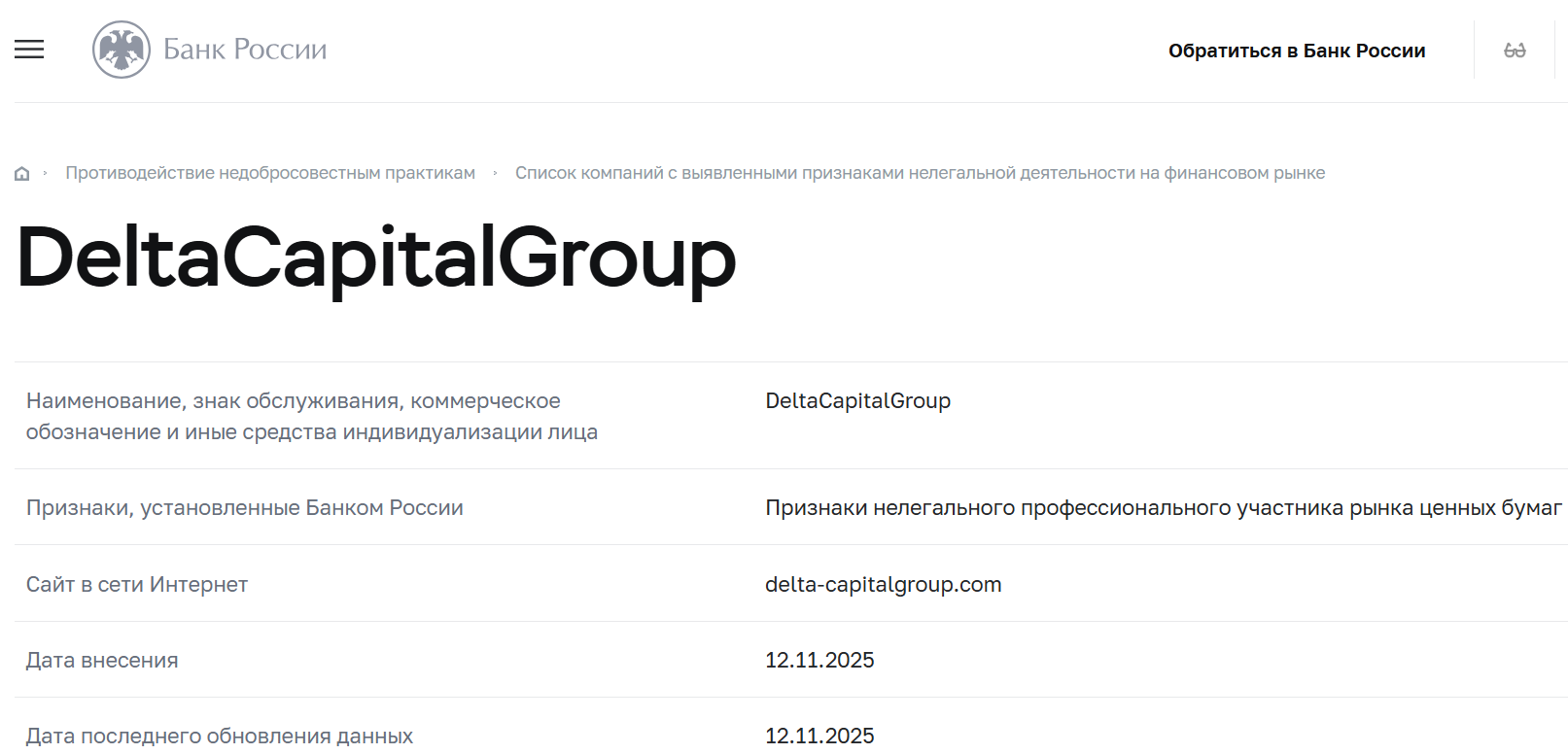Select 12.11.2025 in last update row

[819, 736]
